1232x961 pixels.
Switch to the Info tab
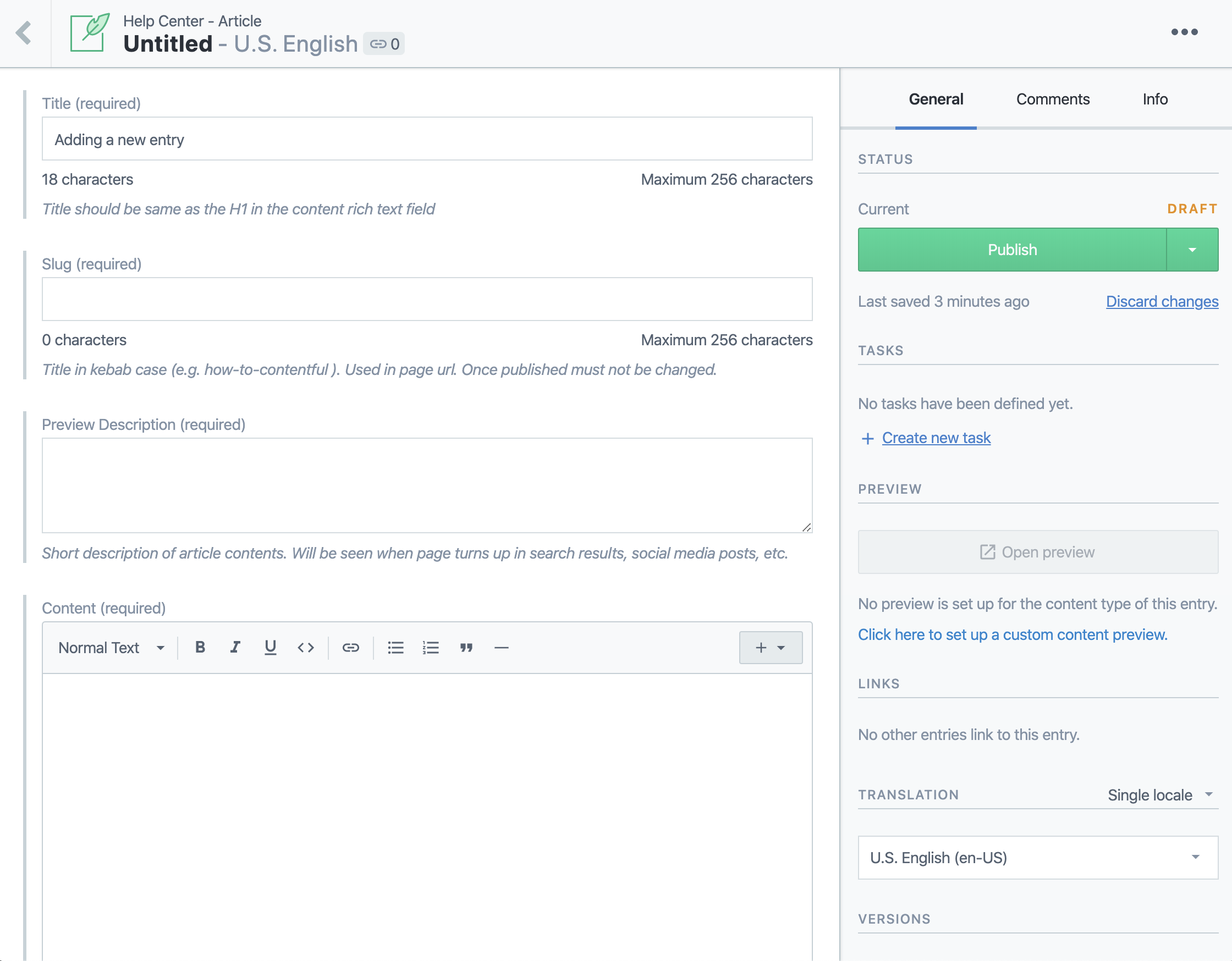pos(1154,99)
